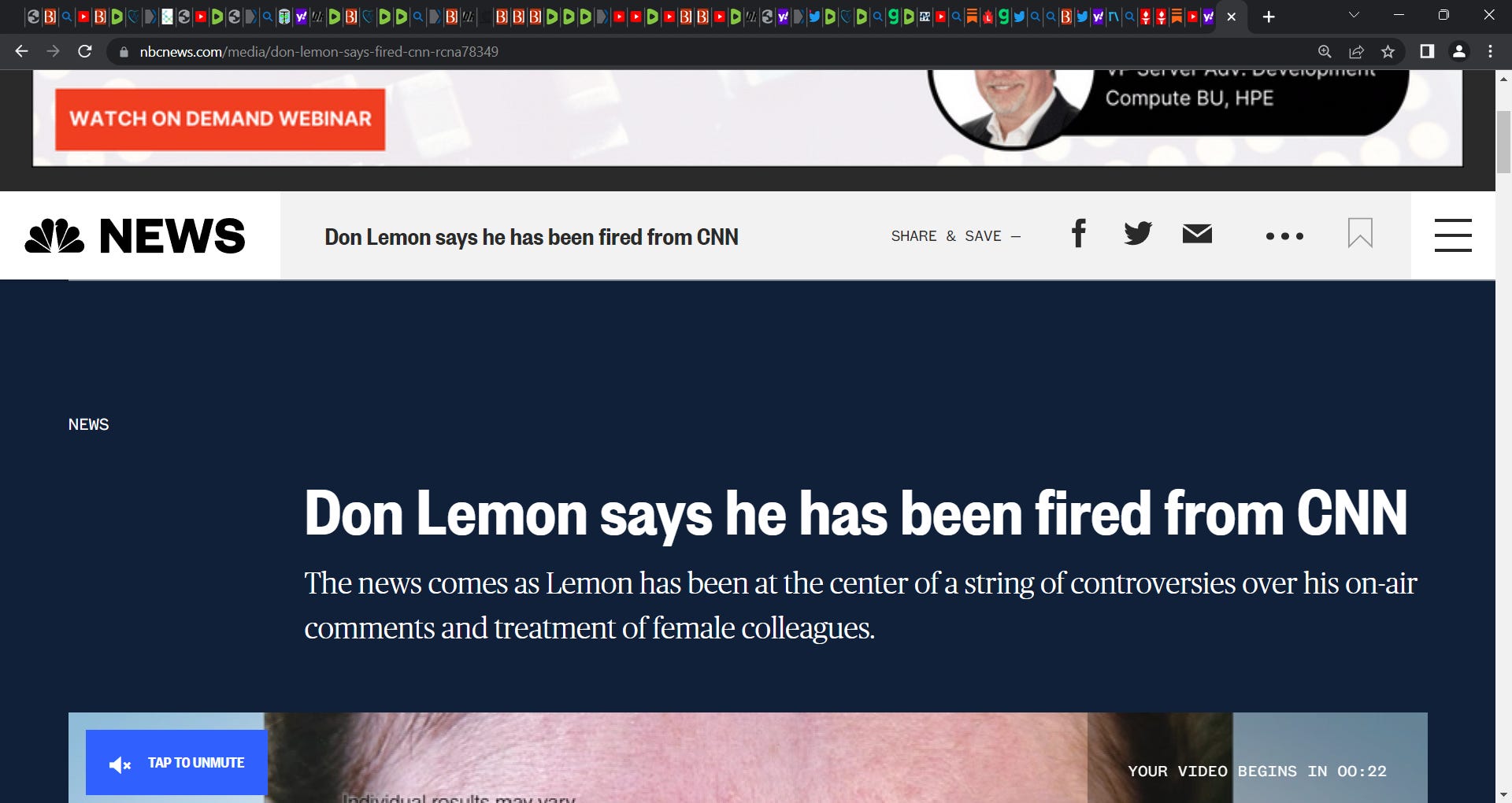1512x803 pixels.
Task: Open Chrome three-dot menu
Action: [1490, 52]
